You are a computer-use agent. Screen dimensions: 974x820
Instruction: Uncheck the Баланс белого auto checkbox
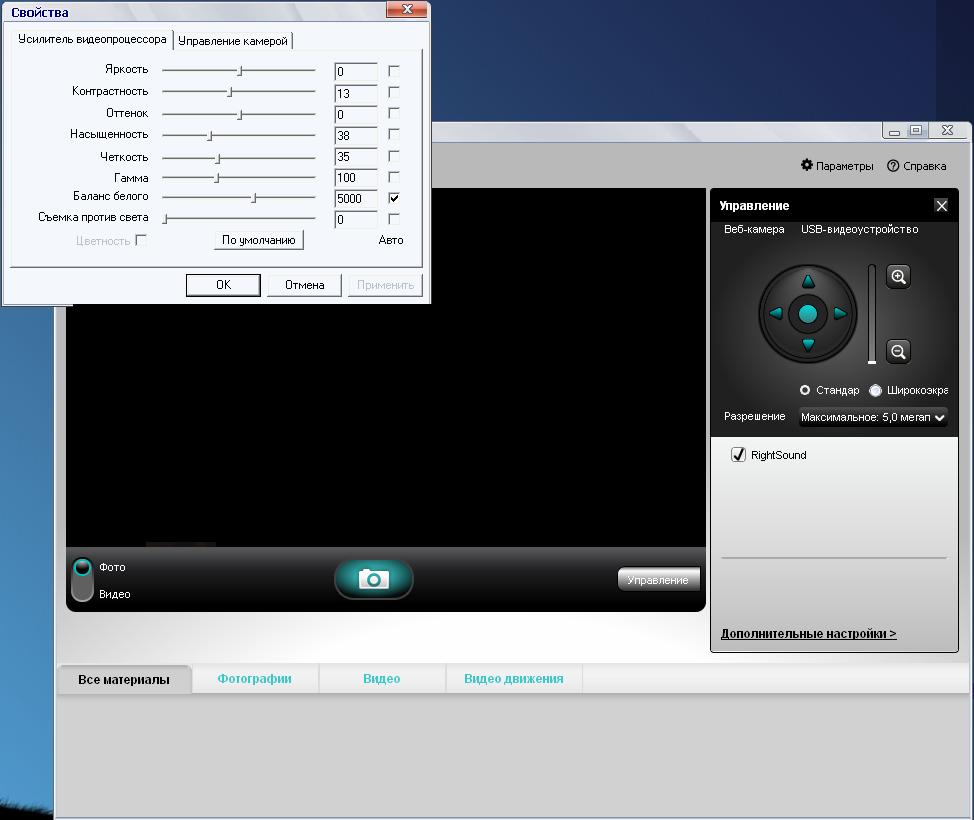click(x=394, y=198)
